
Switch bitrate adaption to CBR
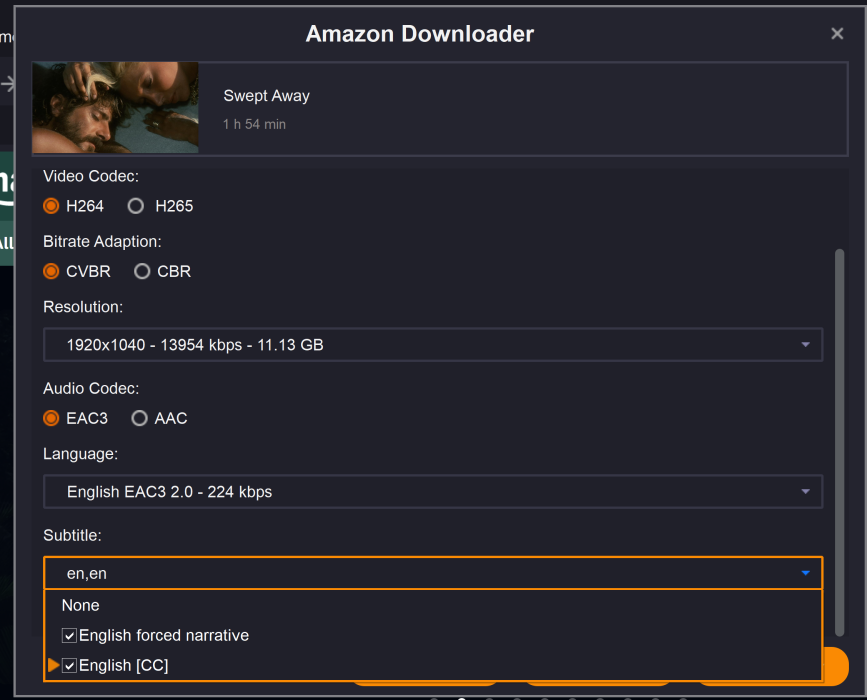[142, 271]
